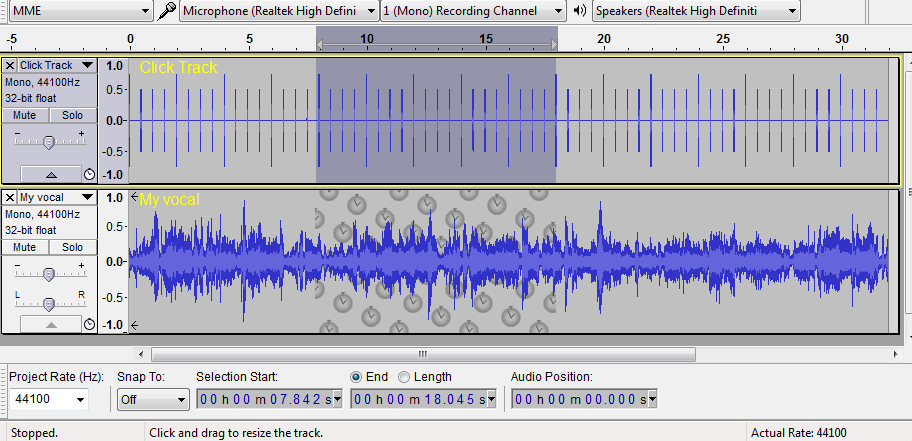The width and height of the screenshot is (912, 441).
Task: Open the Microphone recording device dropdown
Action: [279, 10]
